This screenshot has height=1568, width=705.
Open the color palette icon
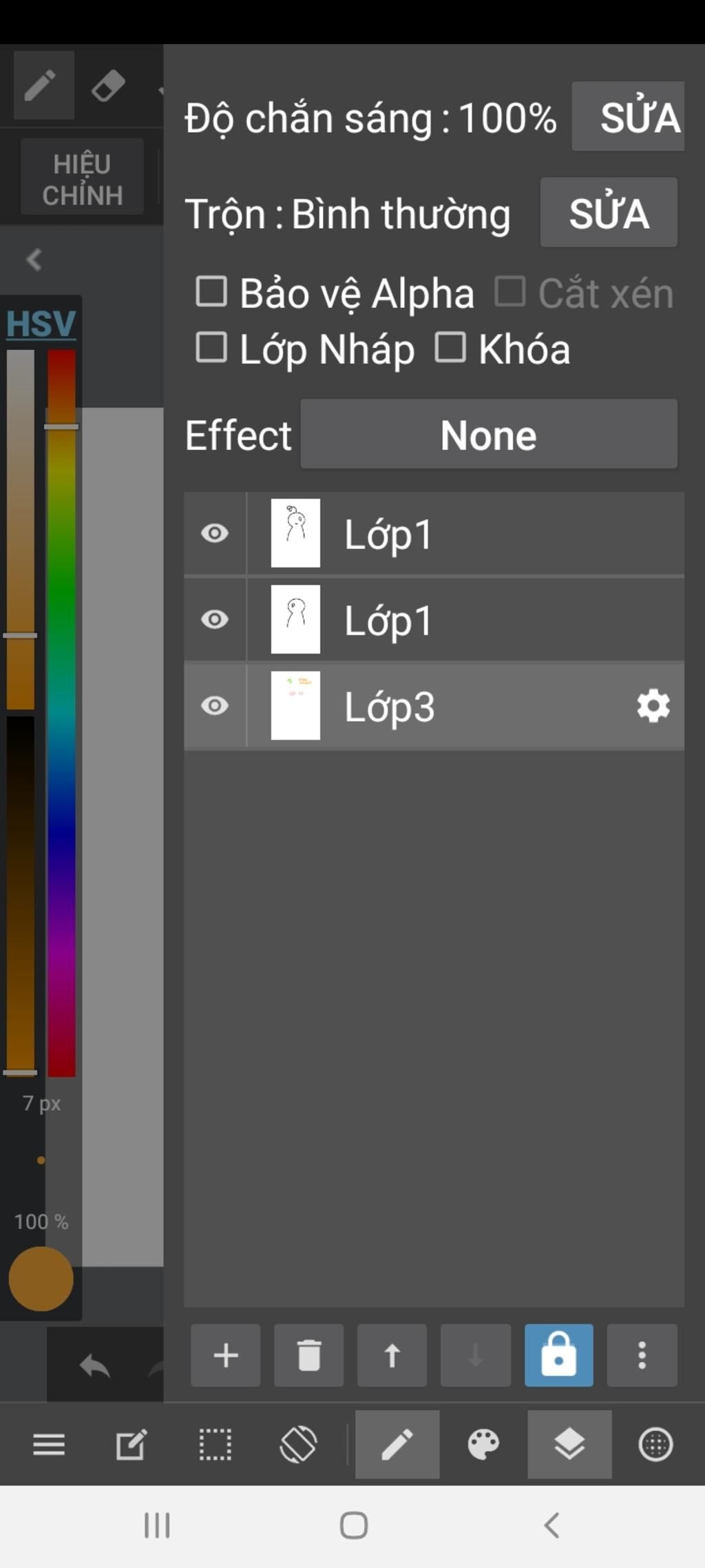point(483,1444)
